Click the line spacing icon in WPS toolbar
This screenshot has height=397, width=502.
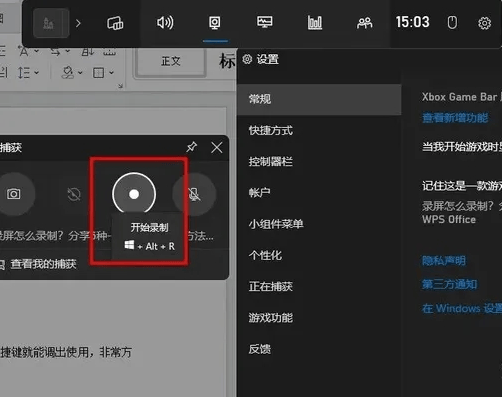(24, 72)
